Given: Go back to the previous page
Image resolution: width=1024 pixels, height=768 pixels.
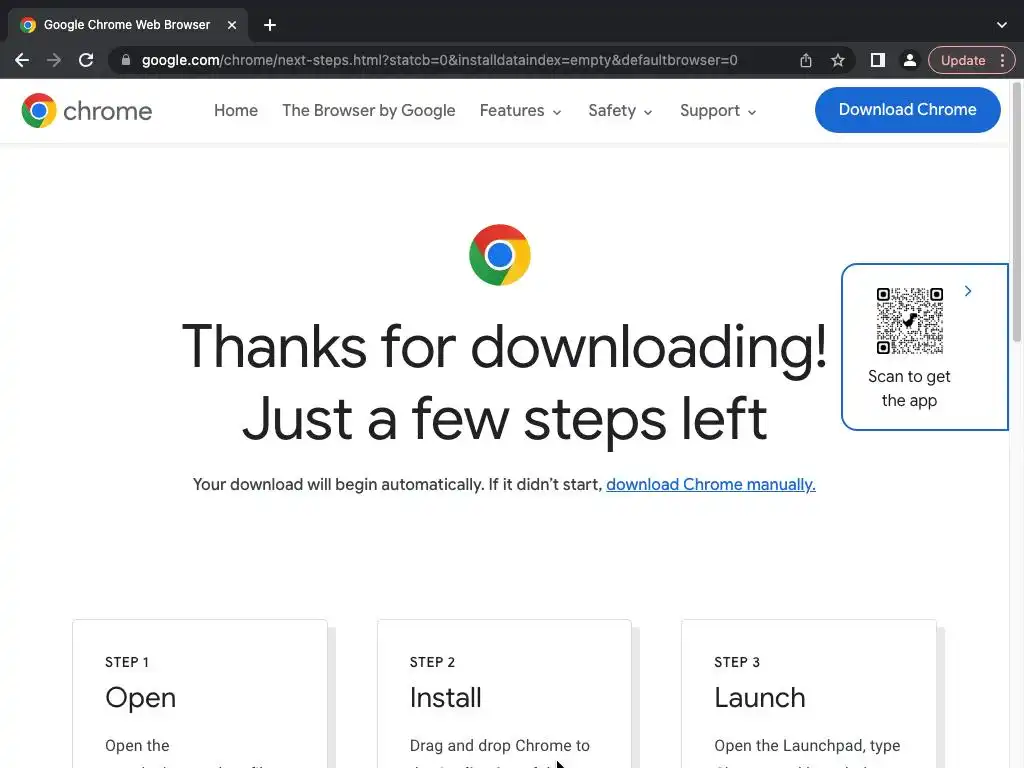Looking at the screenshot, I should (x=22, y=60).
